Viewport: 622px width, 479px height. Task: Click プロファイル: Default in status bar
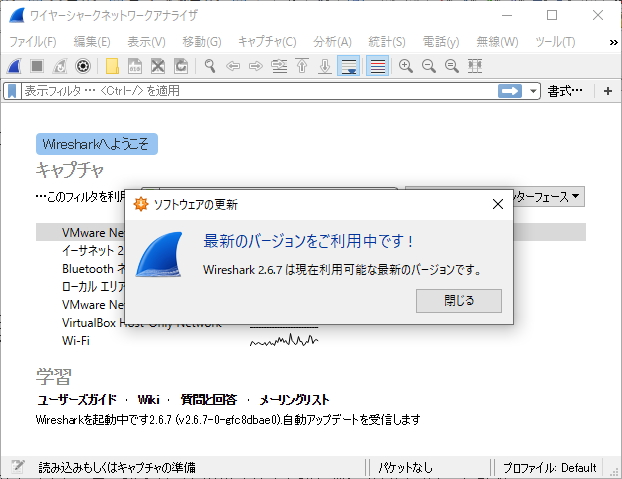pyautogui.click(x=549, y=468)
